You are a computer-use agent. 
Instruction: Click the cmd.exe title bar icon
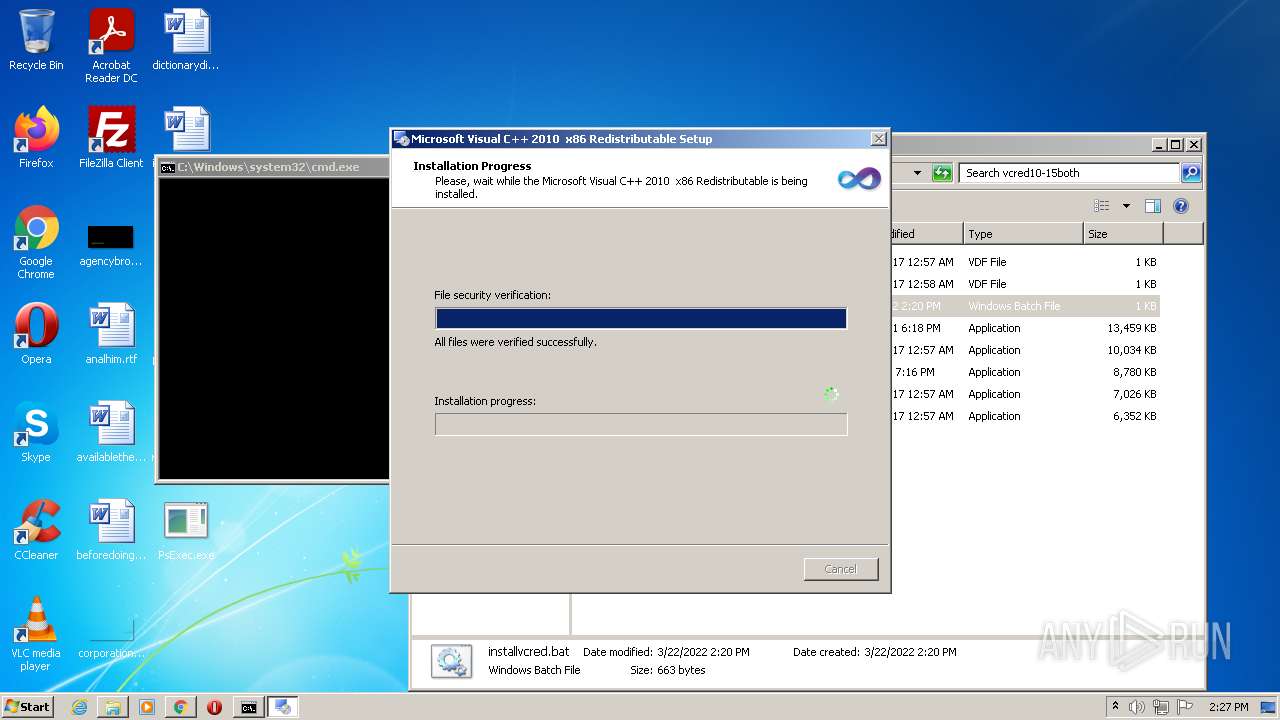point(168,167)
